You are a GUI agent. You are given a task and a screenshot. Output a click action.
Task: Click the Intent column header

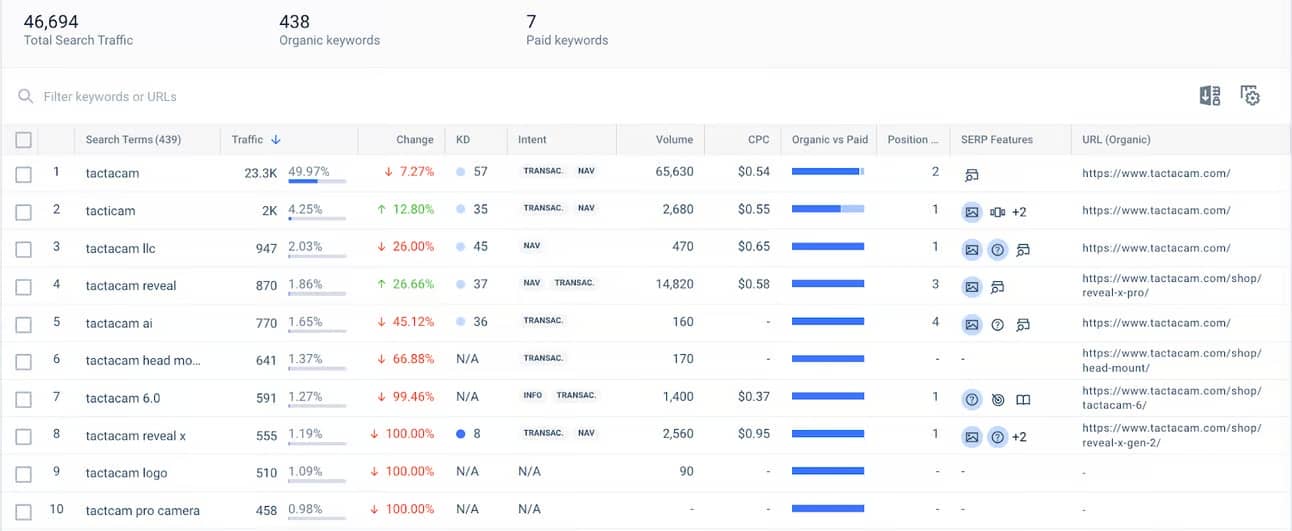(532, 140)
